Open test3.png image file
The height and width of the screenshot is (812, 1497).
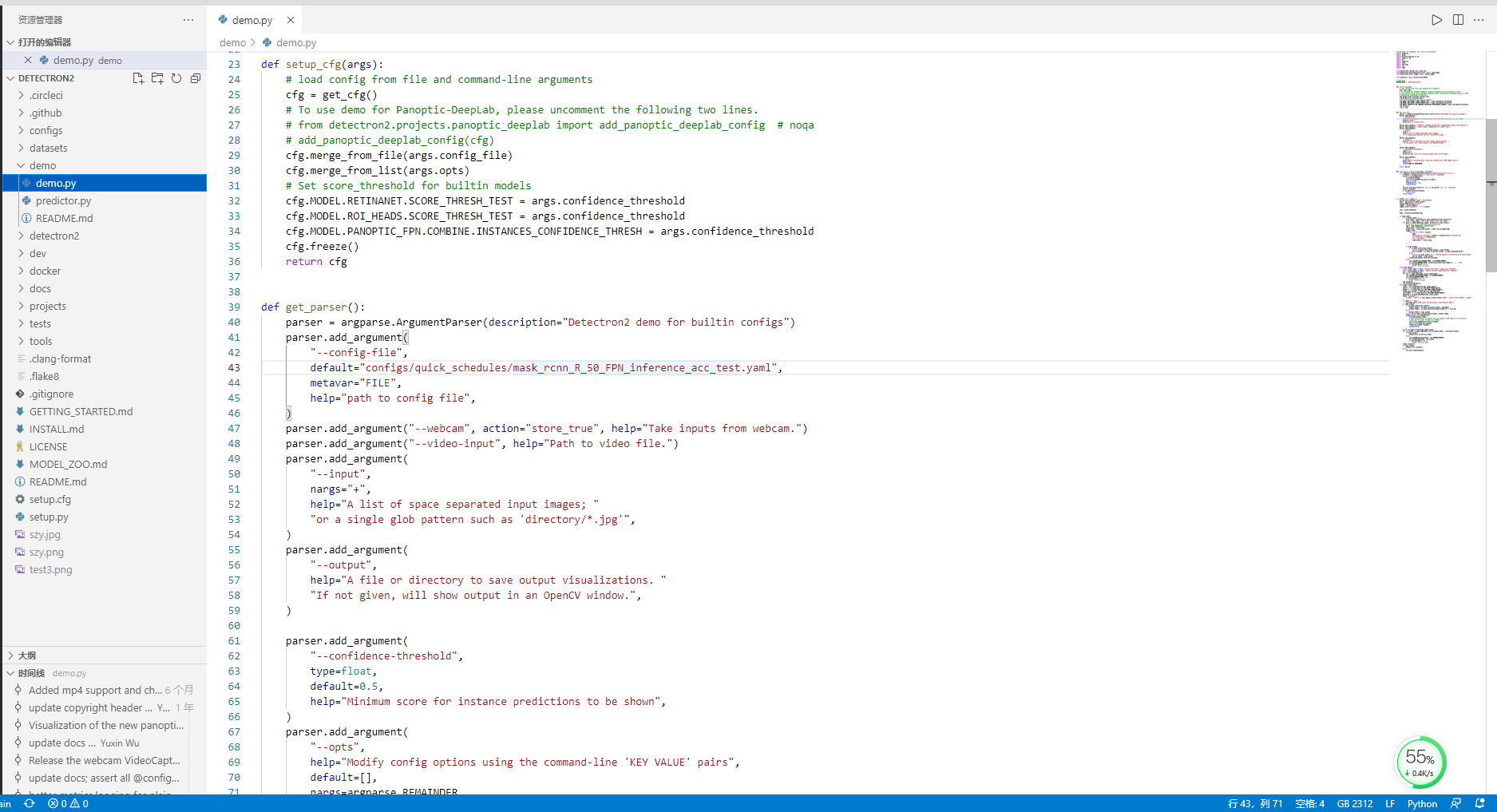[50, 569]
